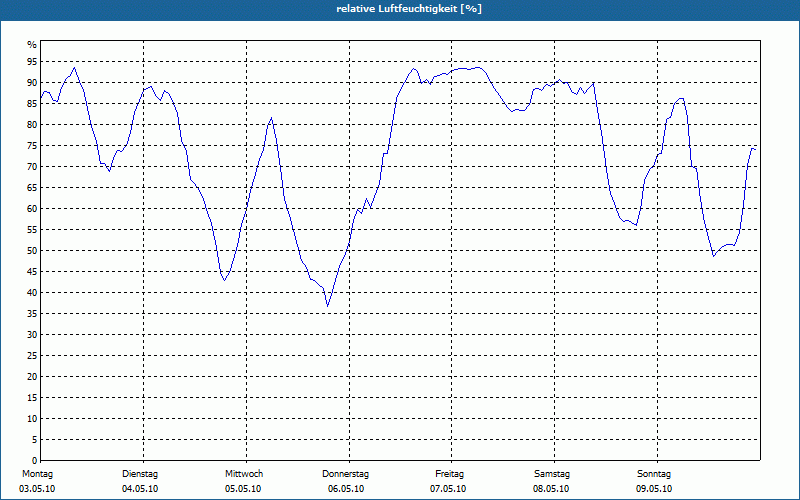Select the y-axis value 10
The image size is (800, 500).
pyautogui.click(x=32, y=418)
